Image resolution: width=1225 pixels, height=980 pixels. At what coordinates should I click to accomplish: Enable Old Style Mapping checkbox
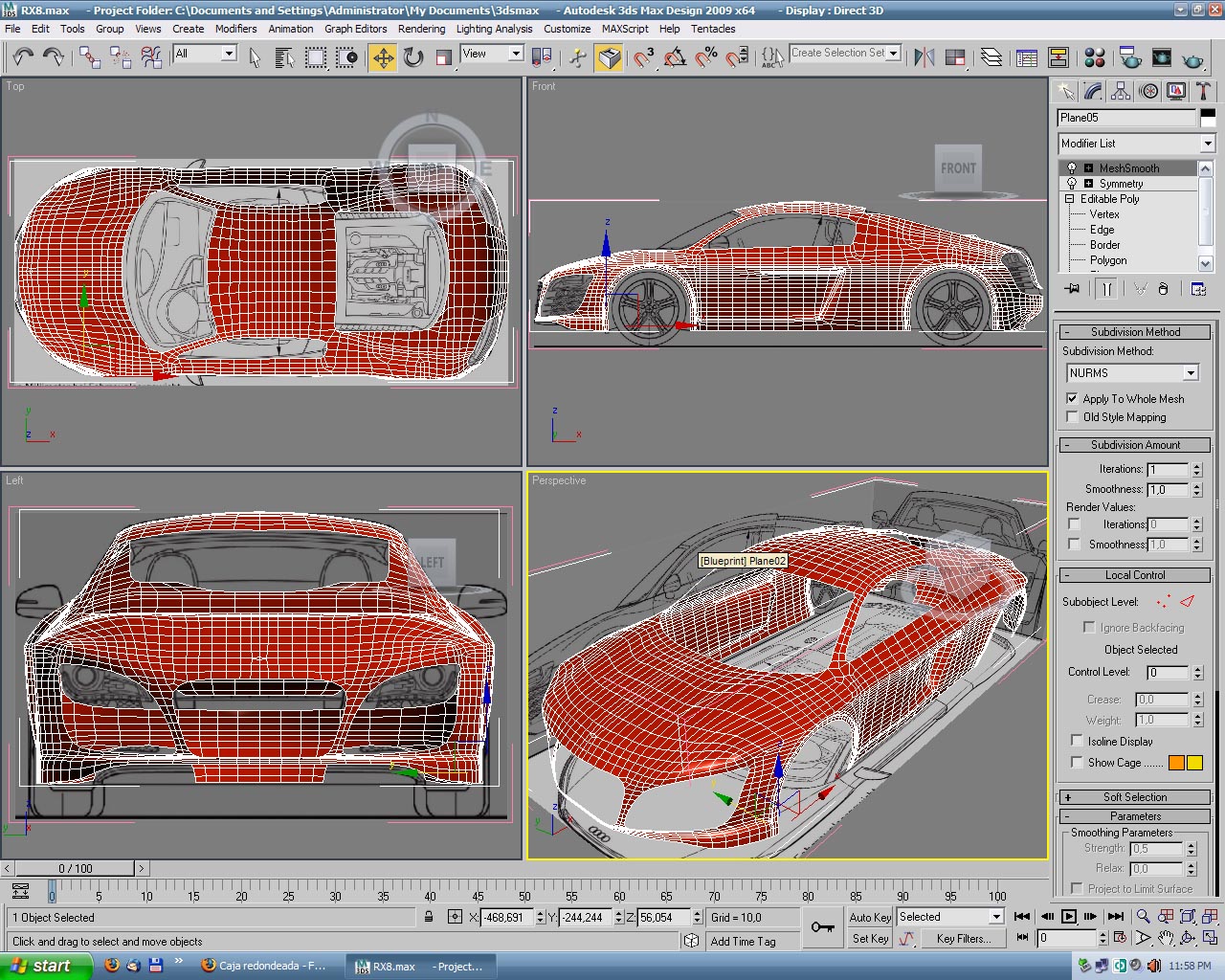pos(1072,417)
